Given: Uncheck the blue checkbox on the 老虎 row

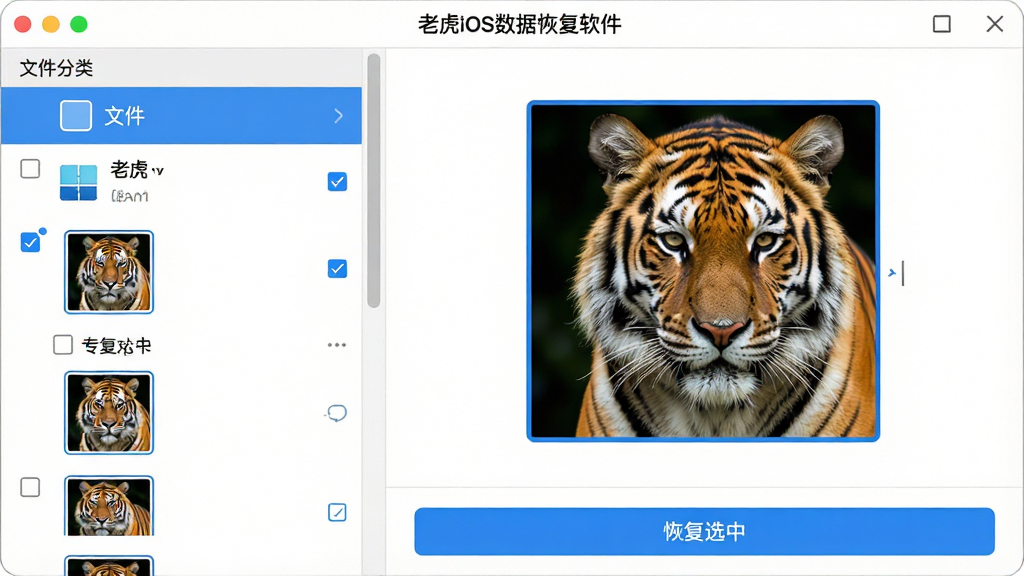Looking at the screenshot, I should 337,182.
